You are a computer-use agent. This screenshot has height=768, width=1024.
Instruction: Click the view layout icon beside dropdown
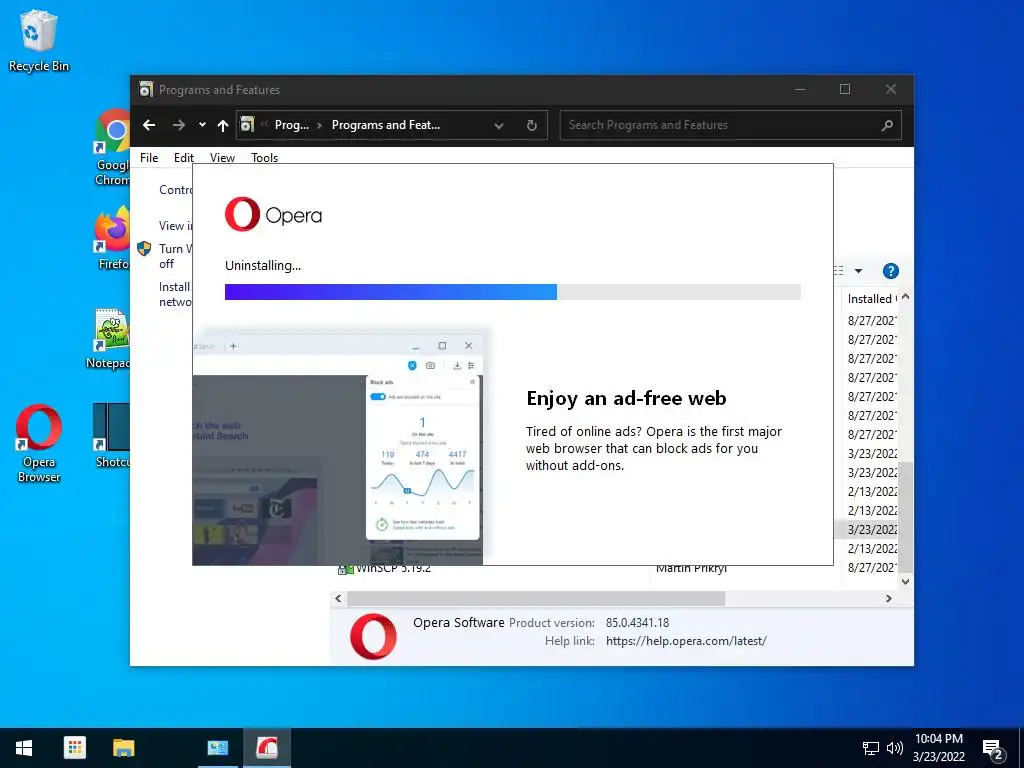point(839,270)
